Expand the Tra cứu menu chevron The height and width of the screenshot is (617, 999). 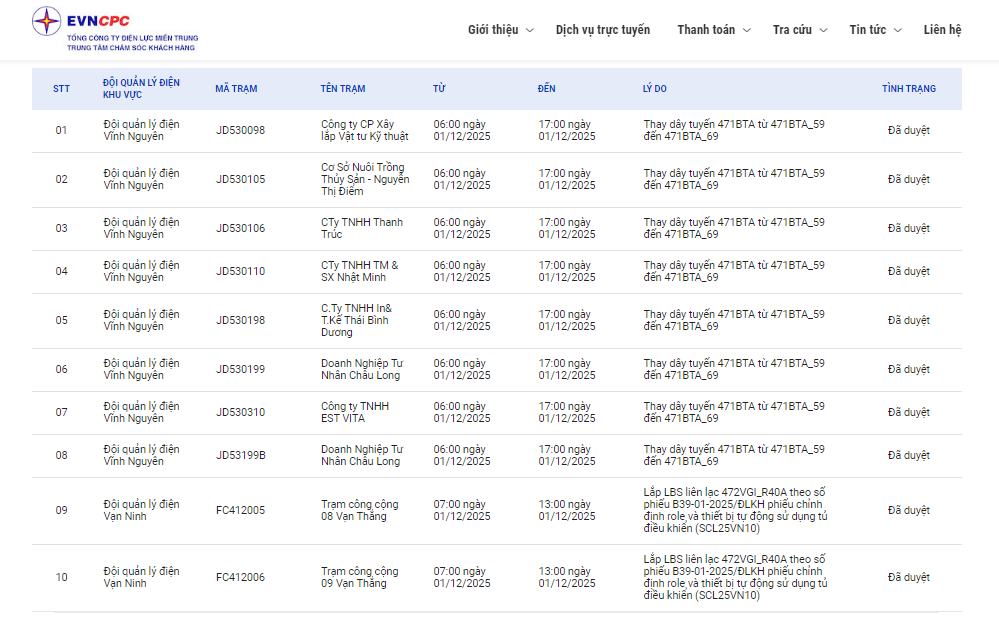pyautogui.click(x=823, y=30)
